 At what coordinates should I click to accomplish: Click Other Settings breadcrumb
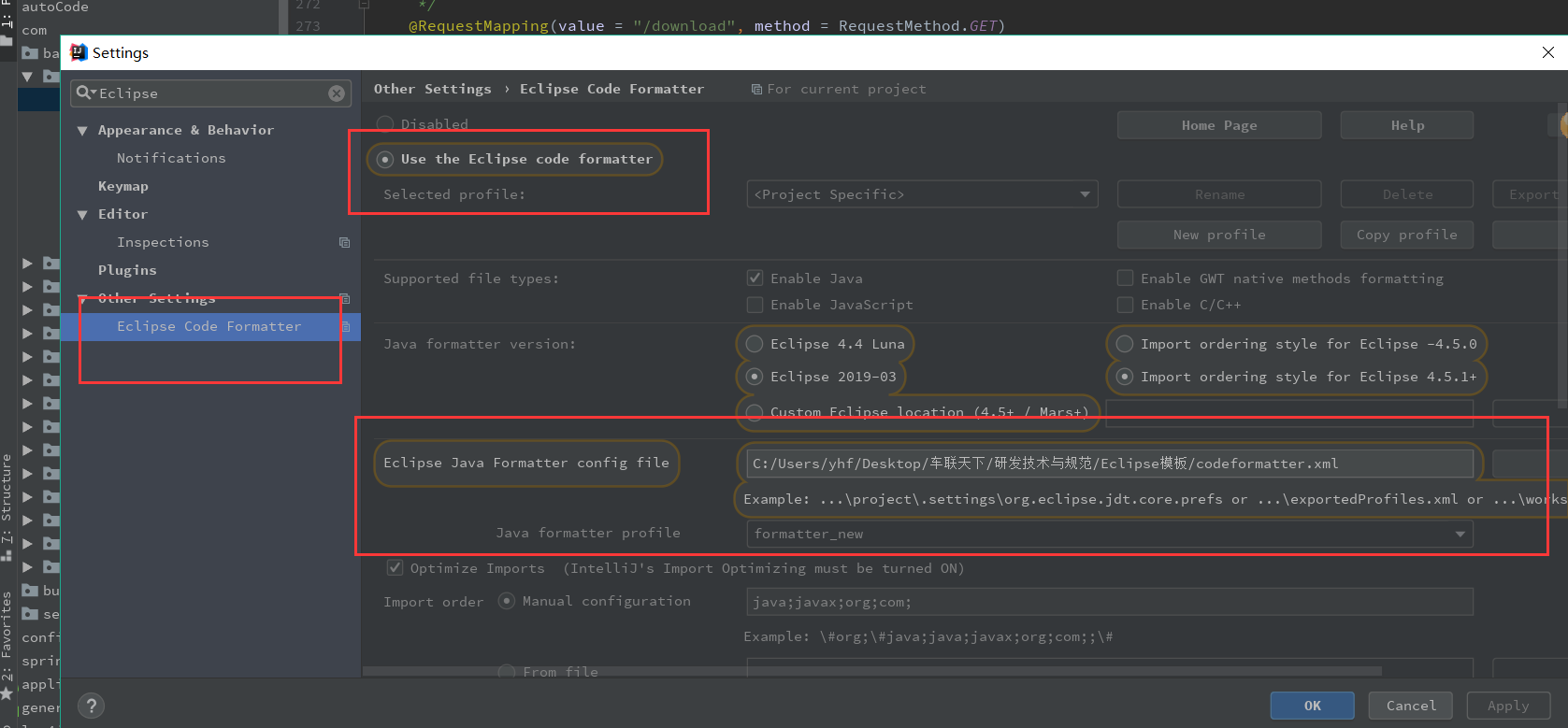[432, 89]
